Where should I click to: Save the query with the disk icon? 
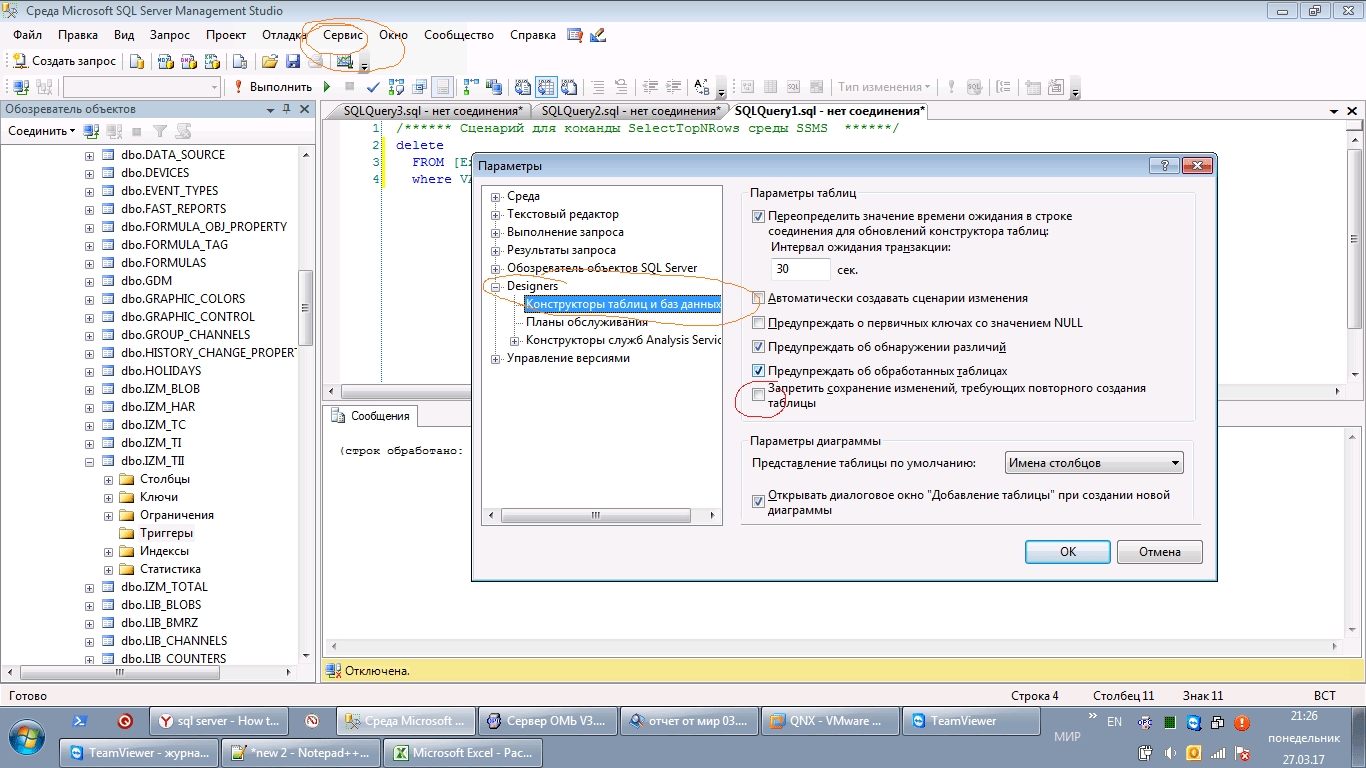(x=293, y=60)
